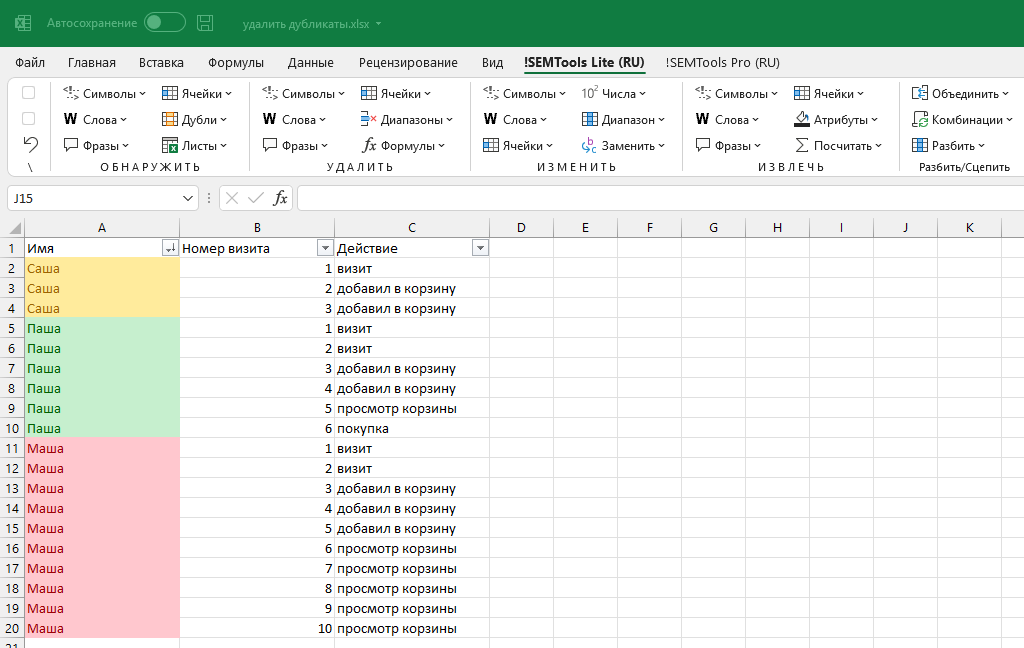Click the Save floppy disk icon
Image resolution: width=1024 pixels, height=648 pixels.
[x=205, y=23]
